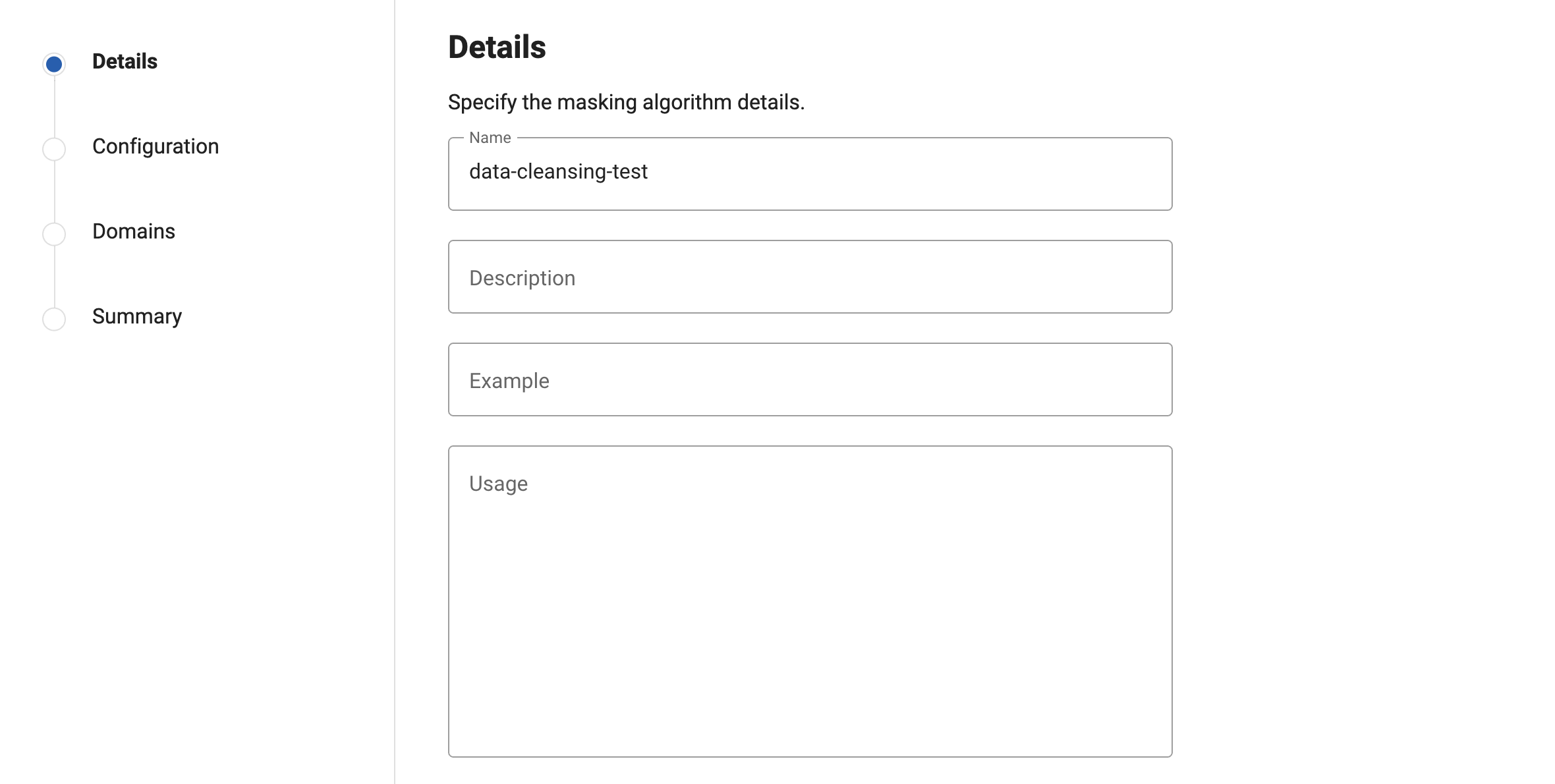Click into the Example input field
The width and height of the screenshot is (1555, 784).
click(810, 379)
